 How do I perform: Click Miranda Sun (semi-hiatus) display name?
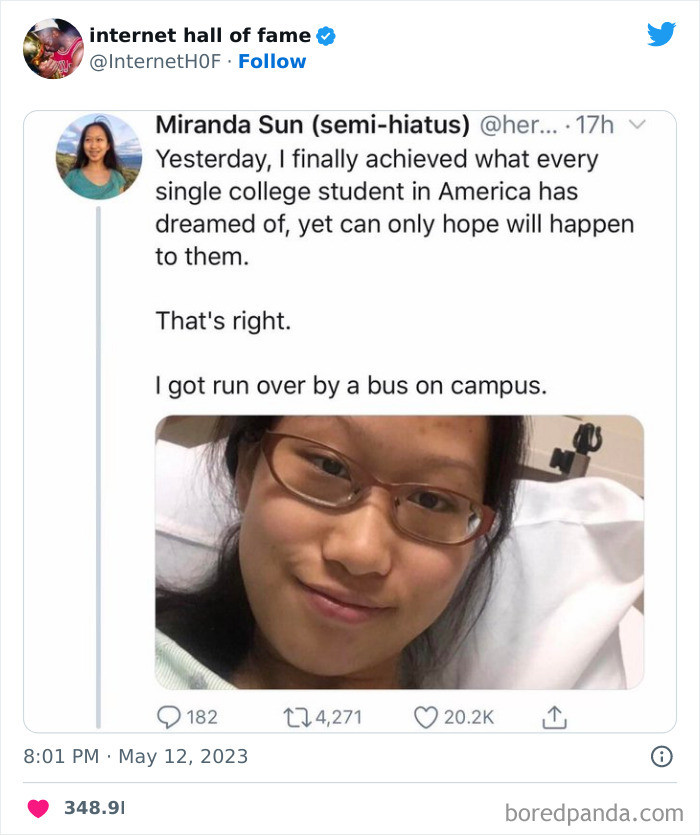pos(311,125)
